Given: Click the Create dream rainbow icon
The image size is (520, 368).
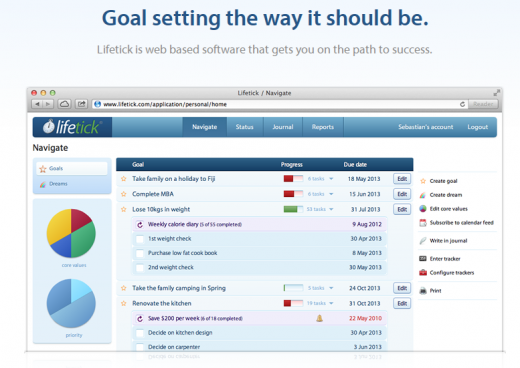Looking at the screenshot, I should pyautogui.click(x=423, y=195).
